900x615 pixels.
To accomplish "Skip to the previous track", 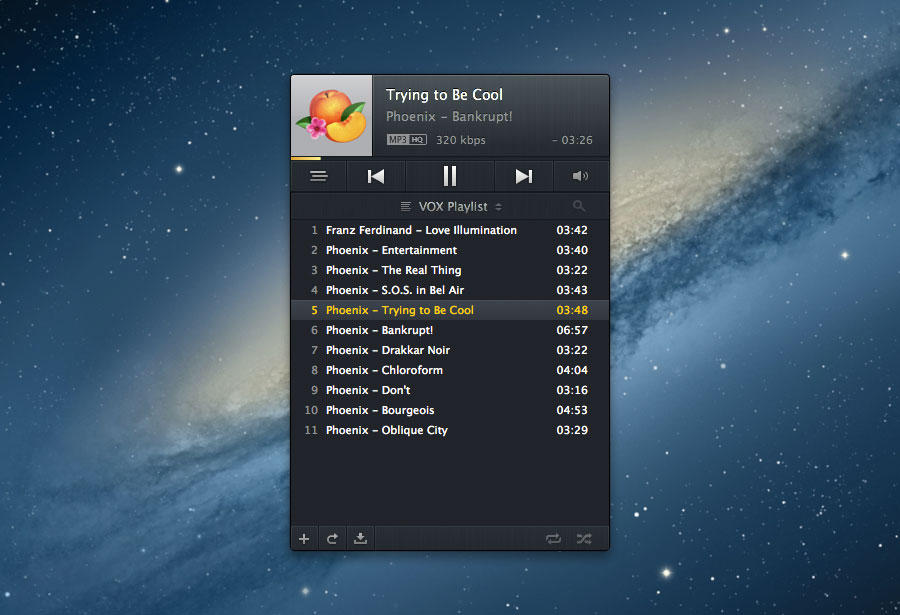I will (376, 176).
